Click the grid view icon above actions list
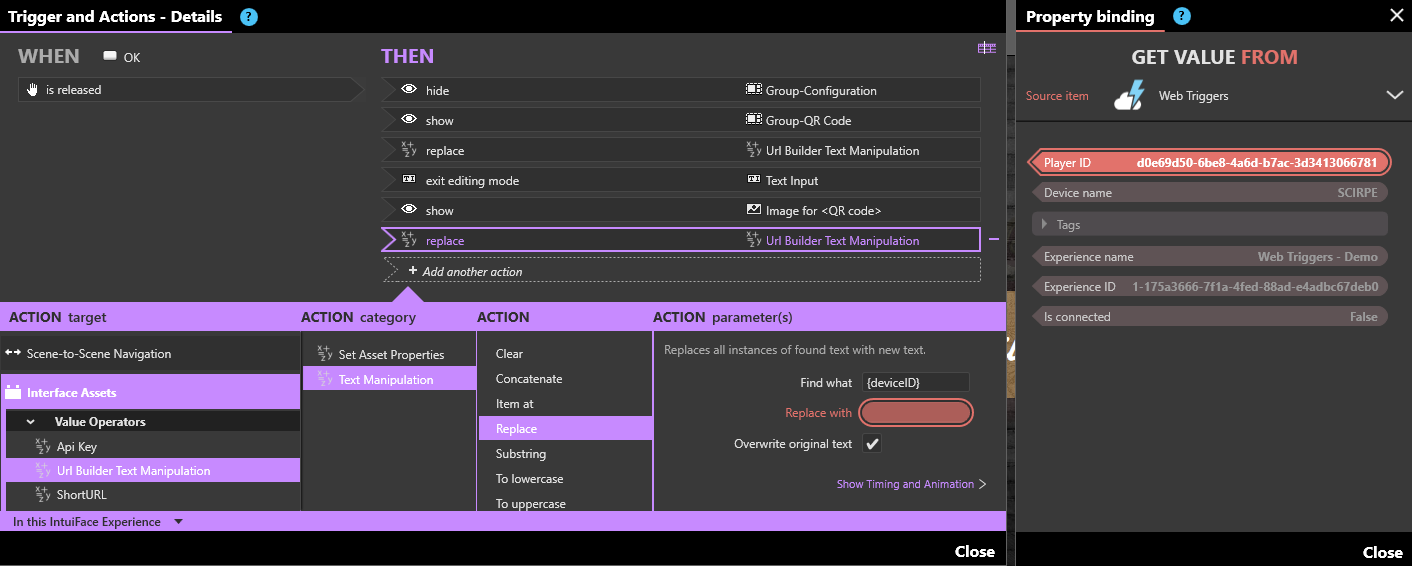The image size is (1412, 566). point(986,48)
